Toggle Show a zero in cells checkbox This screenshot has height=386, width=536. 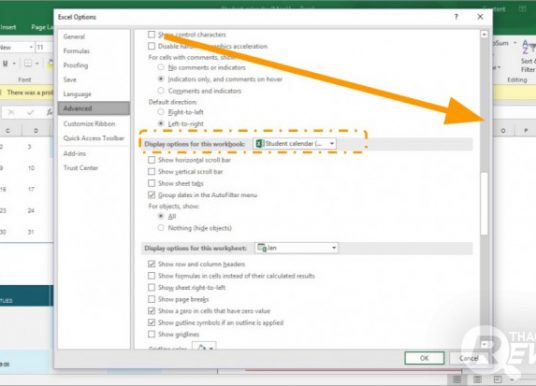(x=151, y=311)
